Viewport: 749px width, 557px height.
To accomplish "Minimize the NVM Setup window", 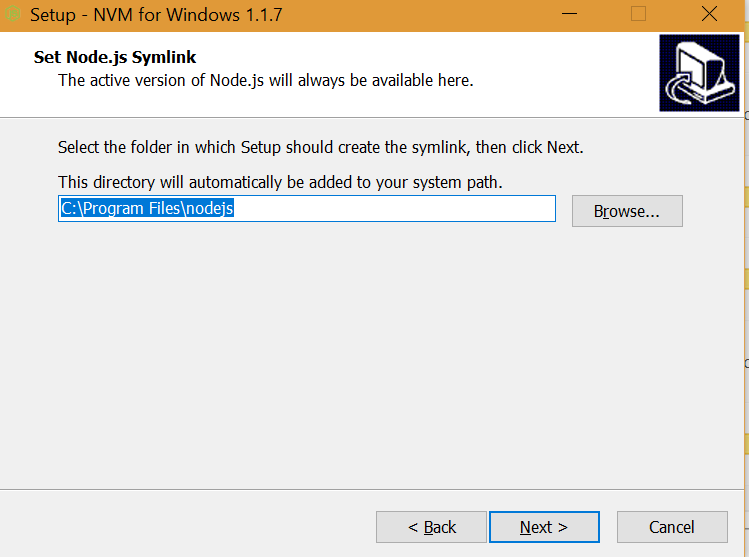I will (x=569, y=15).
